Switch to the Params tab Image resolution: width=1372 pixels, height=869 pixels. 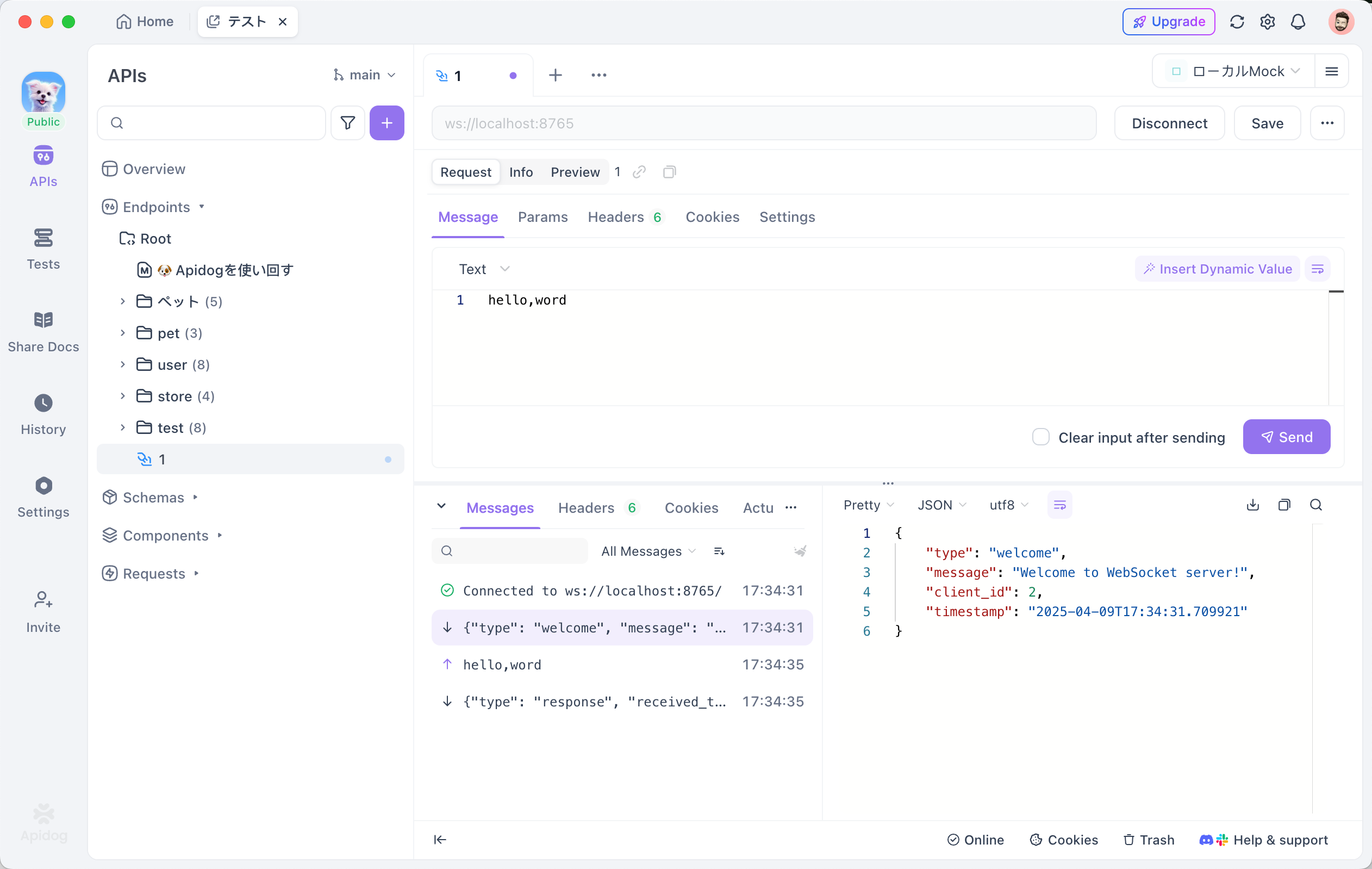tap(542, 217)
